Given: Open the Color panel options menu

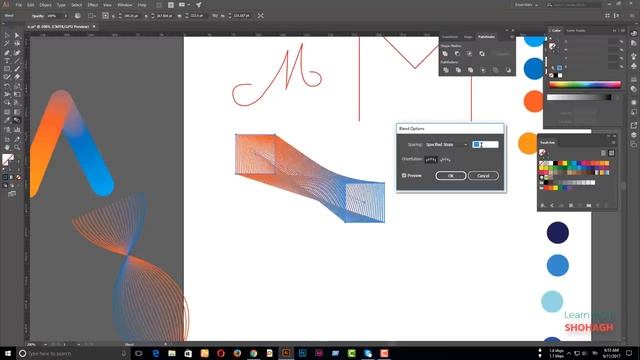Looking at the screenshot, I should (x=622, y=31).
